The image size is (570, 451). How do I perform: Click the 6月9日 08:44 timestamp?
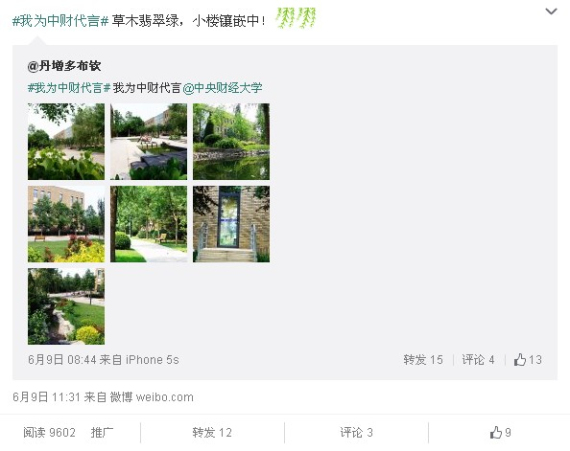pyautogui.click(x=62, y=360)
